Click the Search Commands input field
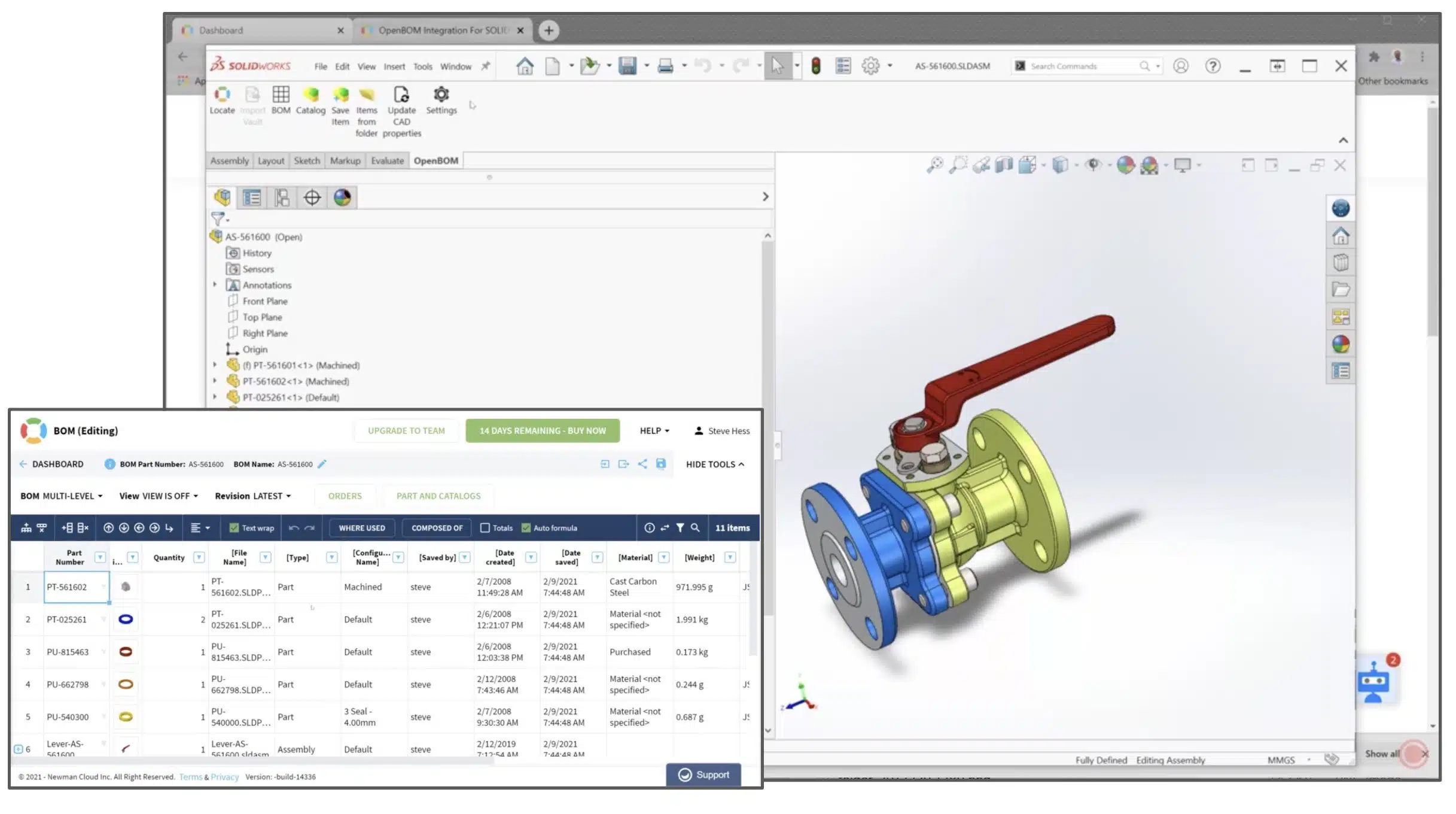This screenshot has width=1456, height=814. click(1086, 66)
